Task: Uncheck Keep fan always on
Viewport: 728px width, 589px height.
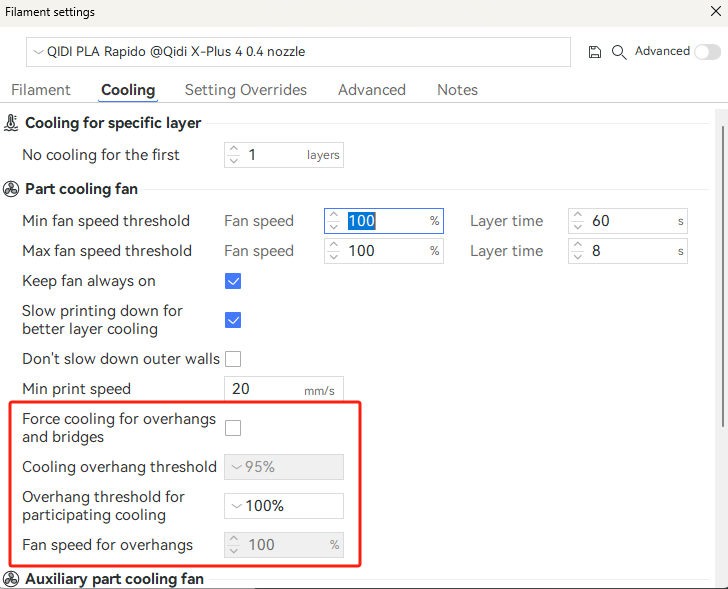Action: (x=233, y=281)
